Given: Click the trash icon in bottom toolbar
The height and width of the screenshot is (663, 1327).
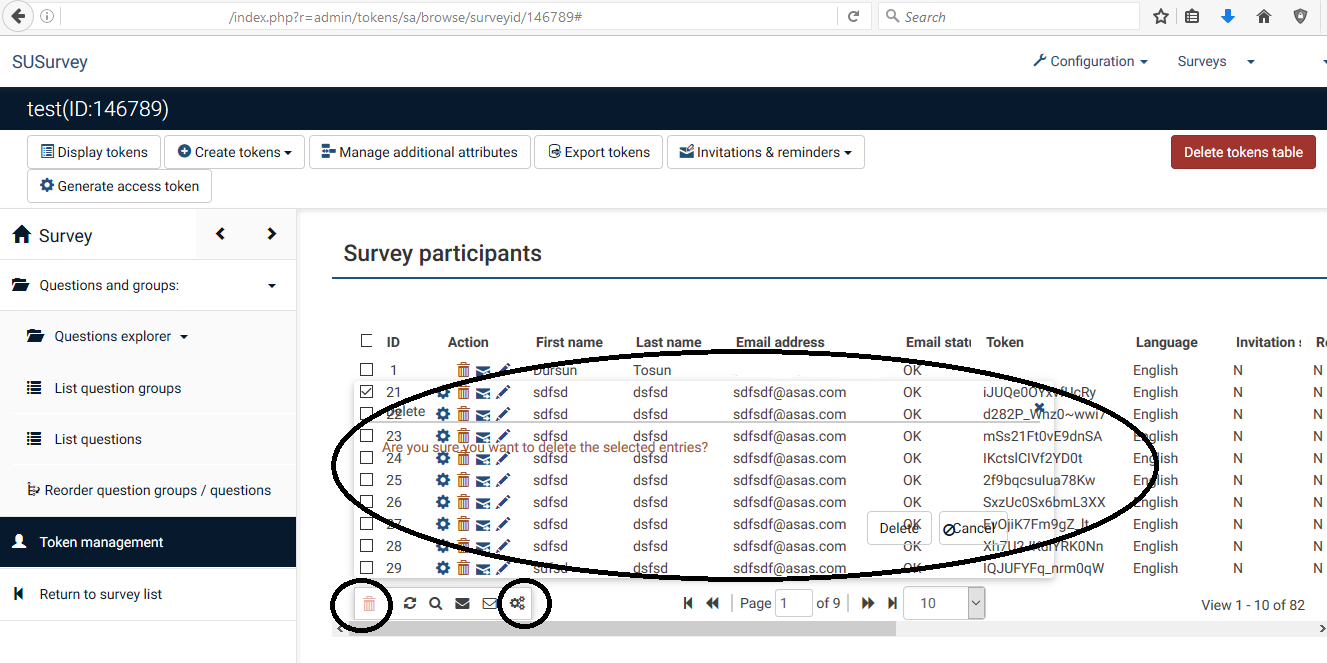Looking at the screenshot, I should [x=369, y=604].
